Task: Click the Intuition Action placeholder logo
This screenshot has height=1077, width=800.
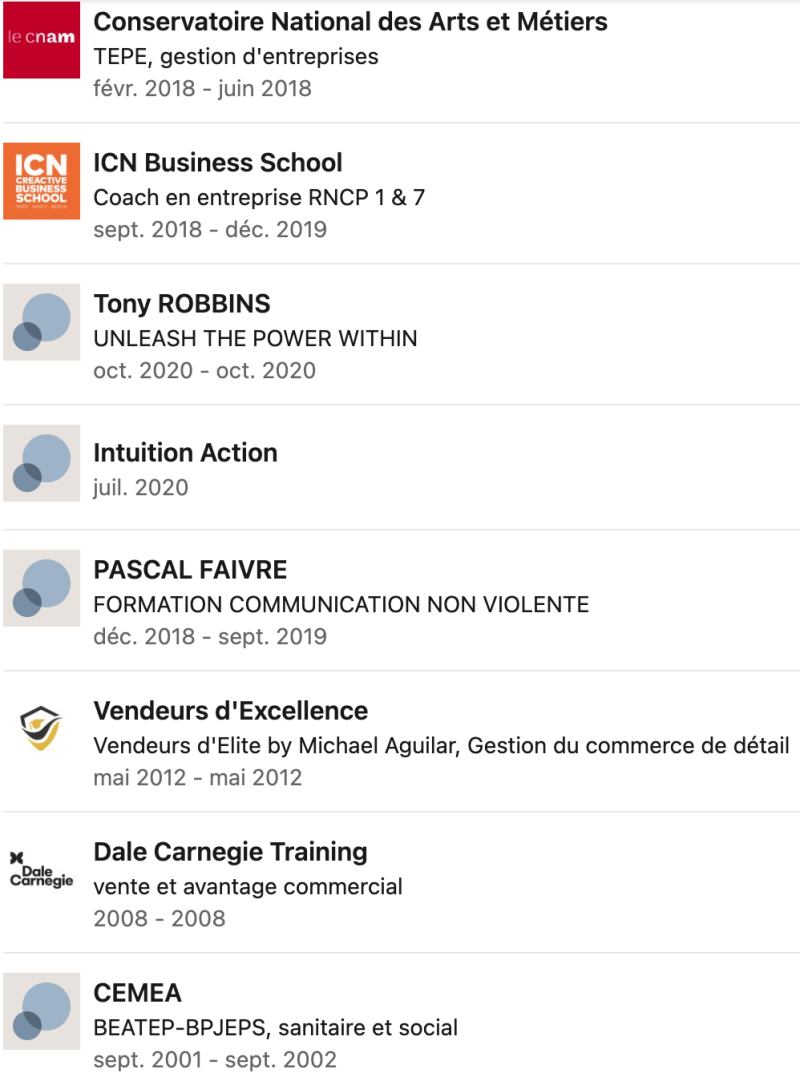Action: click(x=41, y=463)
